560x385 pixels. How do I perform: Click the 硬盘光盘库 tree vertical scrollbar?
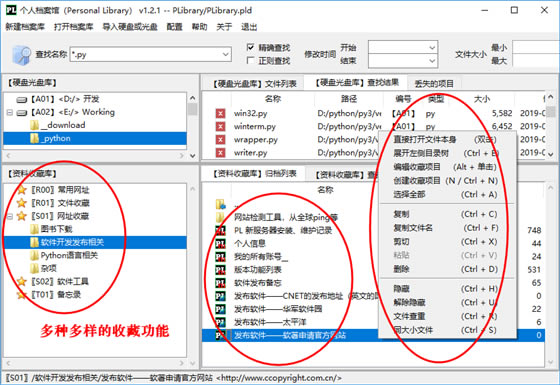192,127
